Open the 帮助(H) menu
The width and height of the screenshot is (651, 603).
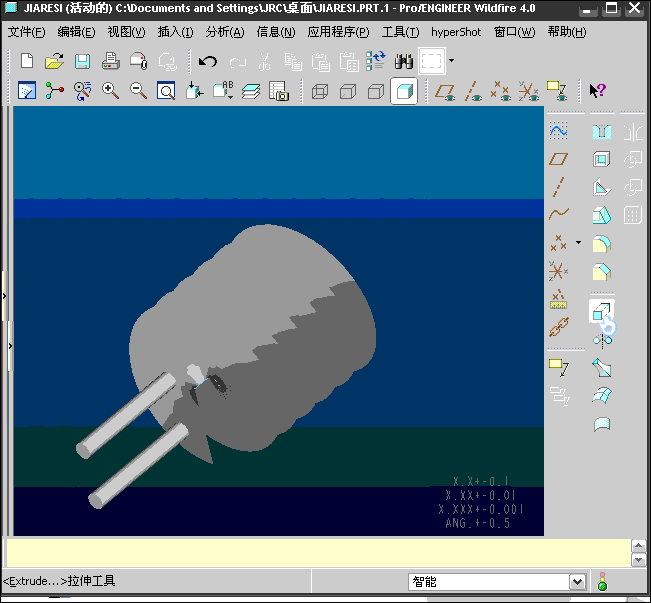point(567,32)
